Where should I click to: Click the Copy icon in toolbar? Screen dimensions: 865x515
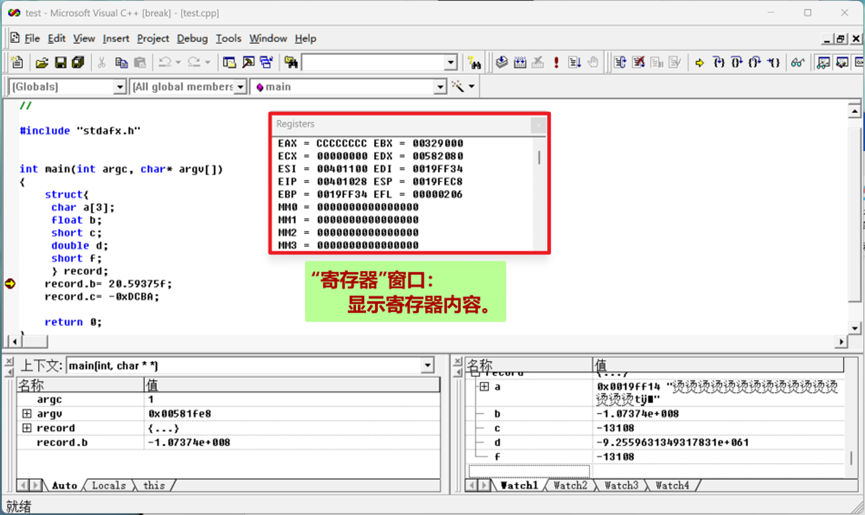[x=121, y=62]
